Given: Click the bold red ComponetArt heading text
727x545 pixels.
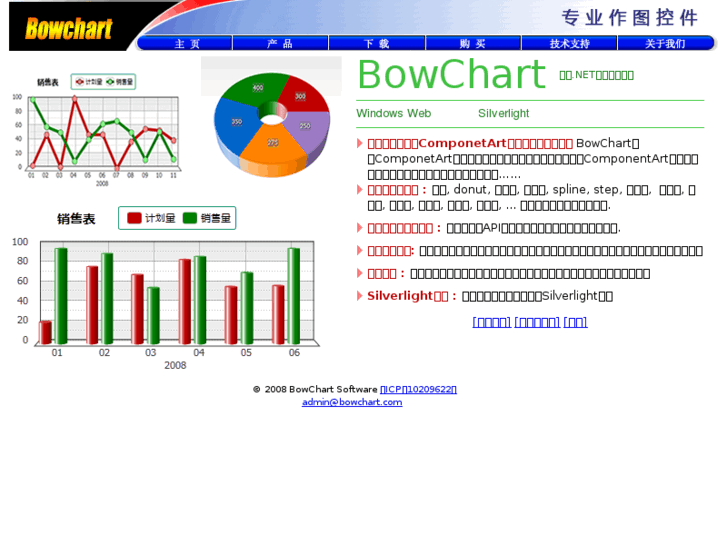Looking at the screenshot, I should (470, 143).
